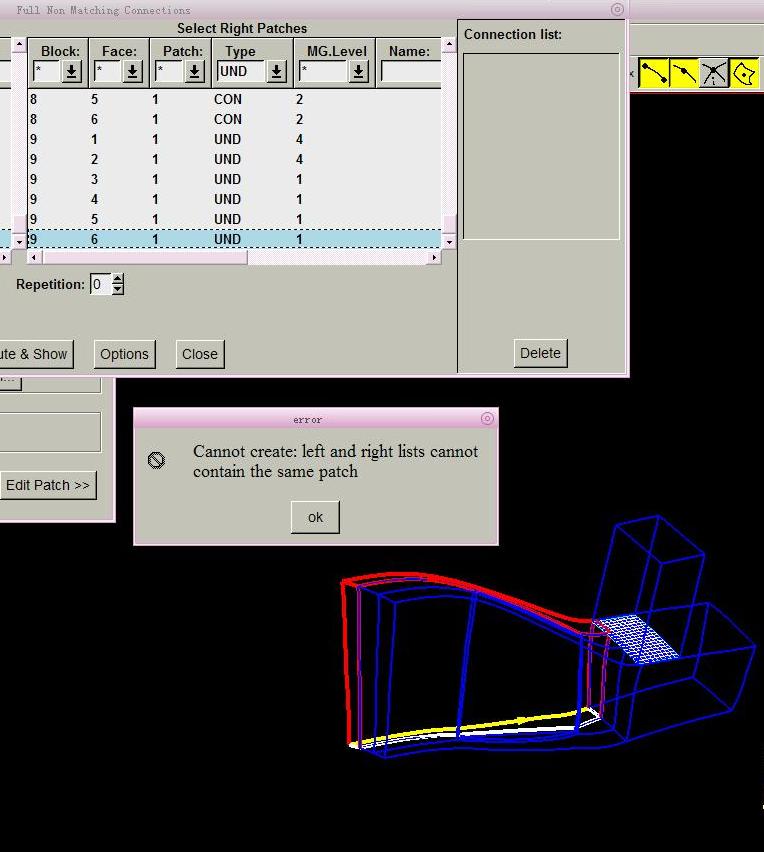Viewport: 764px width, 852px height.
Task: Open the Block filter dropdown
Action: click(71, 72)
